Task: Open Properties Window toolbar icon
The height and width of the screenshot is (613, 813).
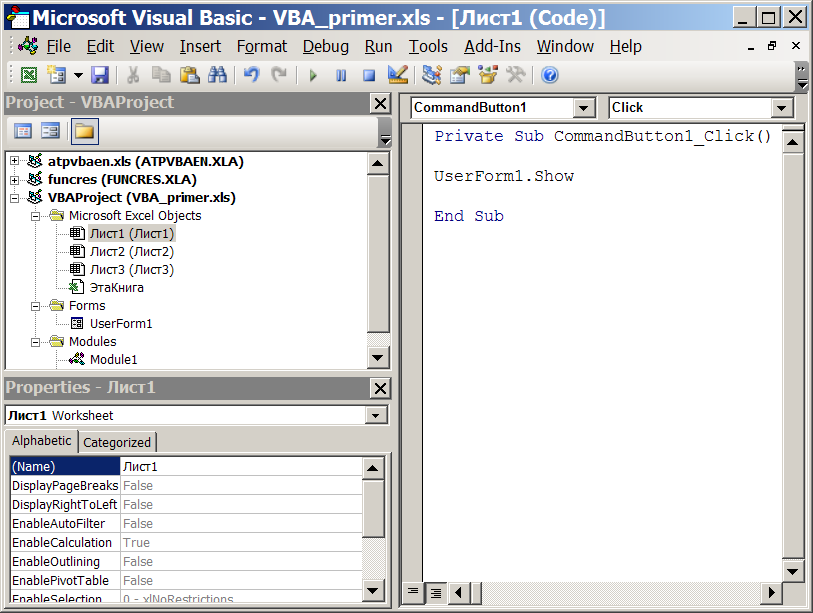Action: pos(459,75)
